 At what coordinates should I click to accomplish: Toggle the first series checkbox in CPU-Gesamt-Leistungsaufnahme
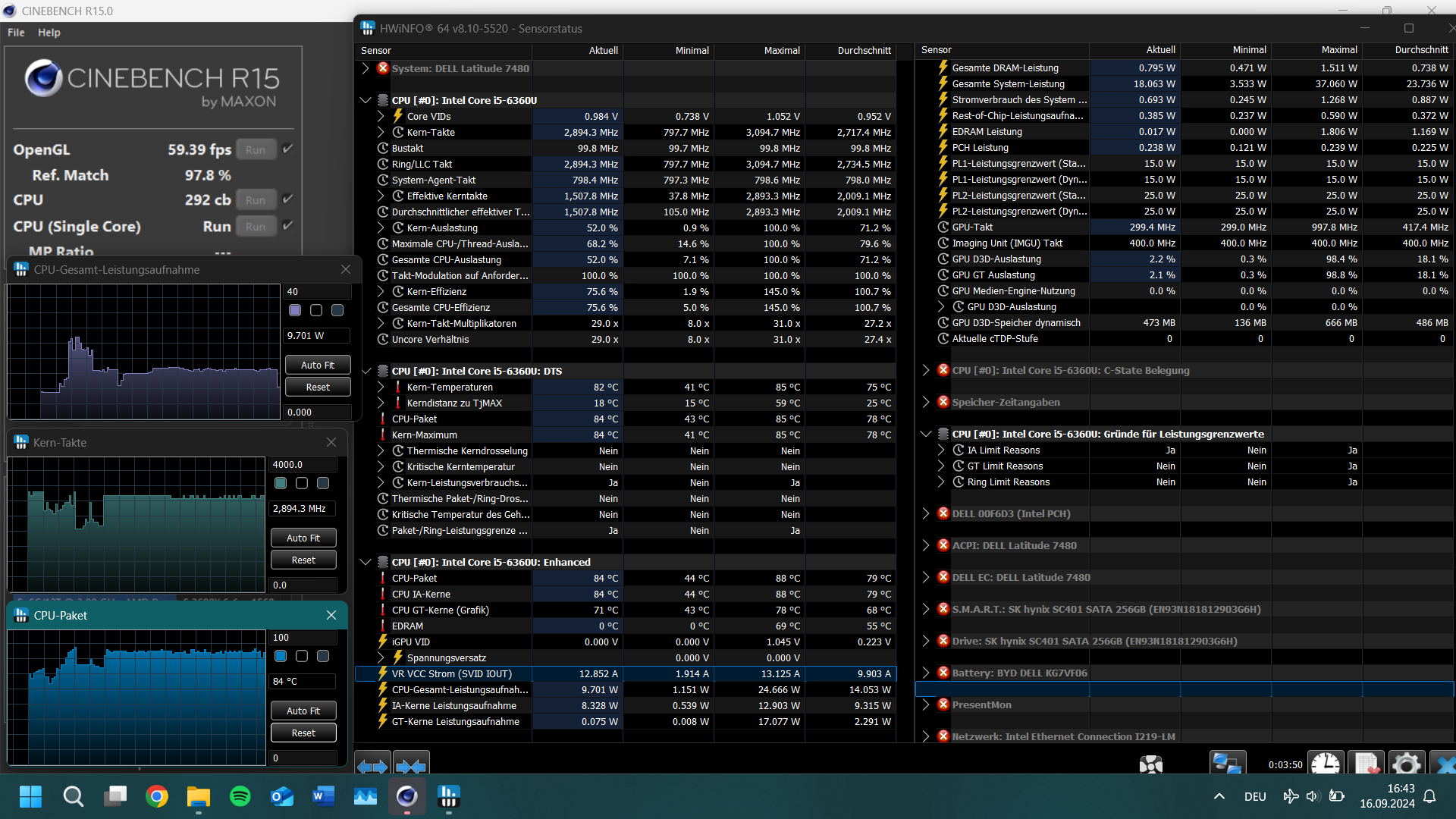point(294,310)
